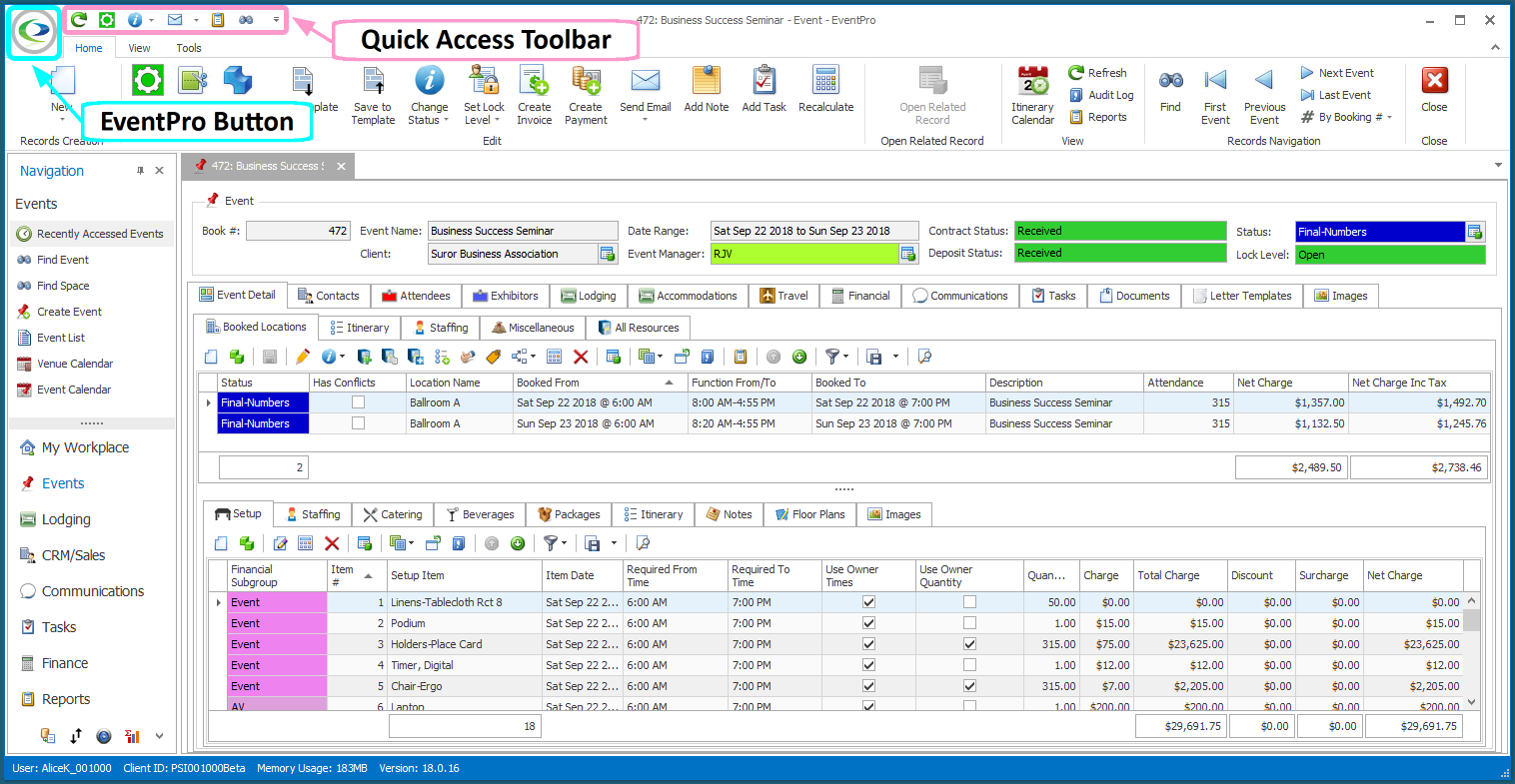
Task: Open the Financial tab
Action: [860, 296]
